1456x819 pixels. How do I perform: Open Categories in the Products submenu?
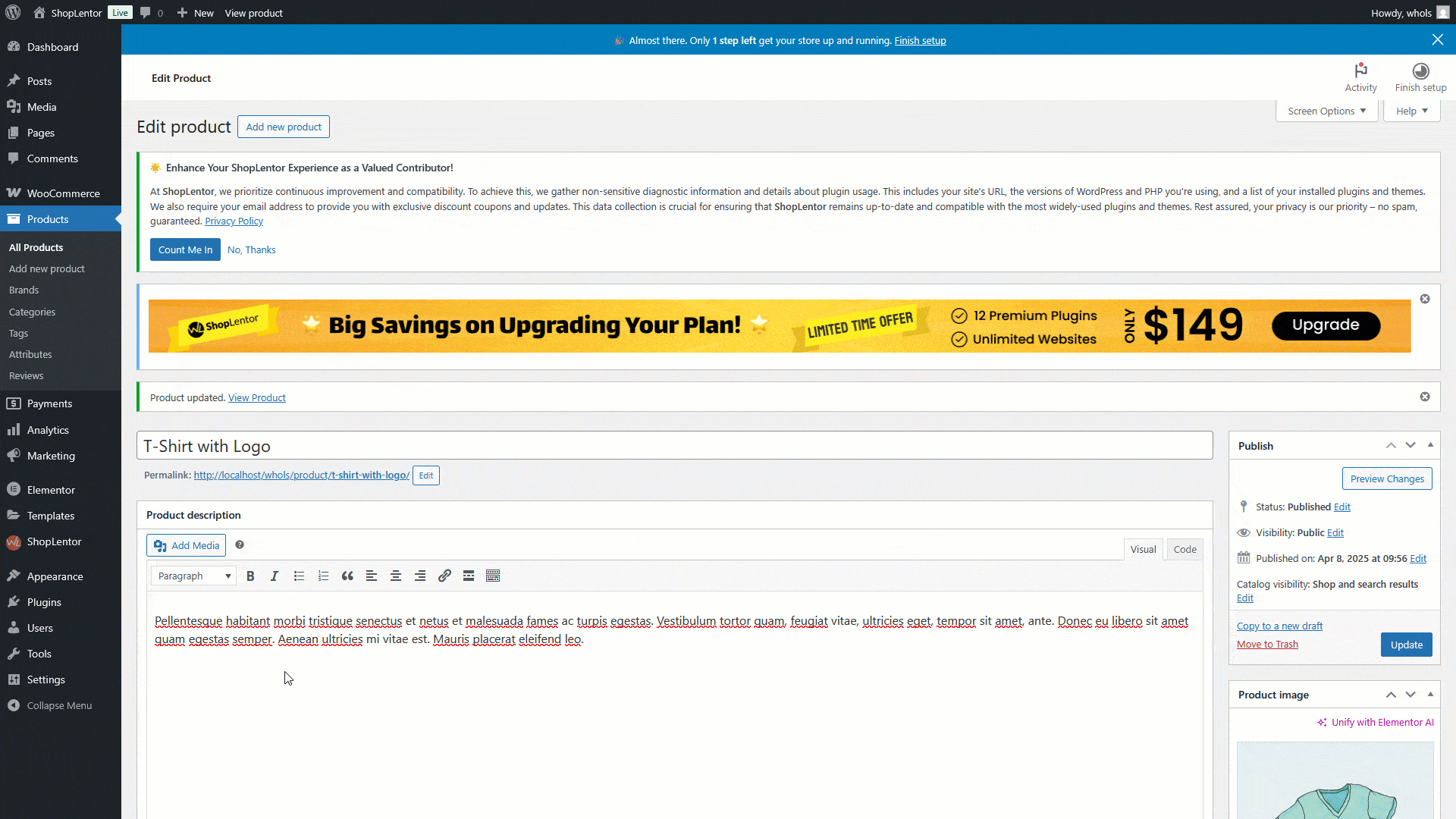point(32,312)
